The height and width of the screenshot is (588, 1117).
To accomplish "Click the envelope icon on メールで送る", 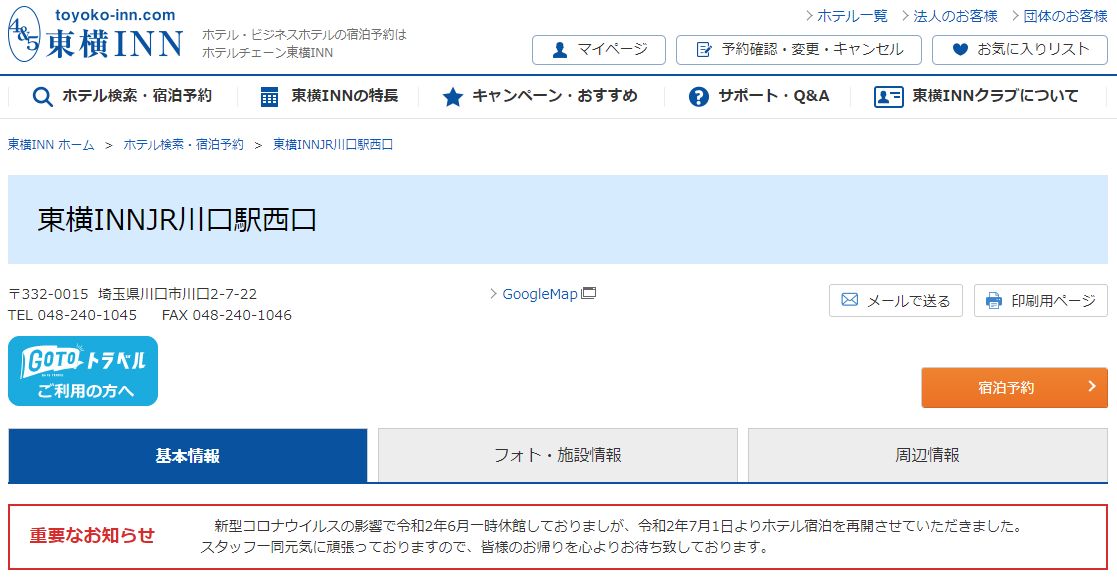I will [850, 300].
